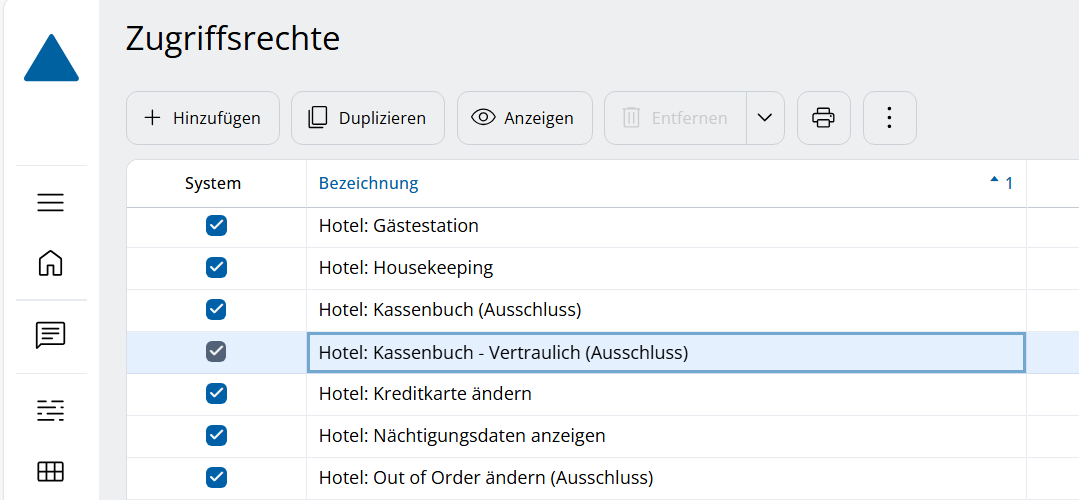Select row Hotel: Nächtigungsdaten anzeigen
The image size is (1079, 500).
(x=462, y=436)
